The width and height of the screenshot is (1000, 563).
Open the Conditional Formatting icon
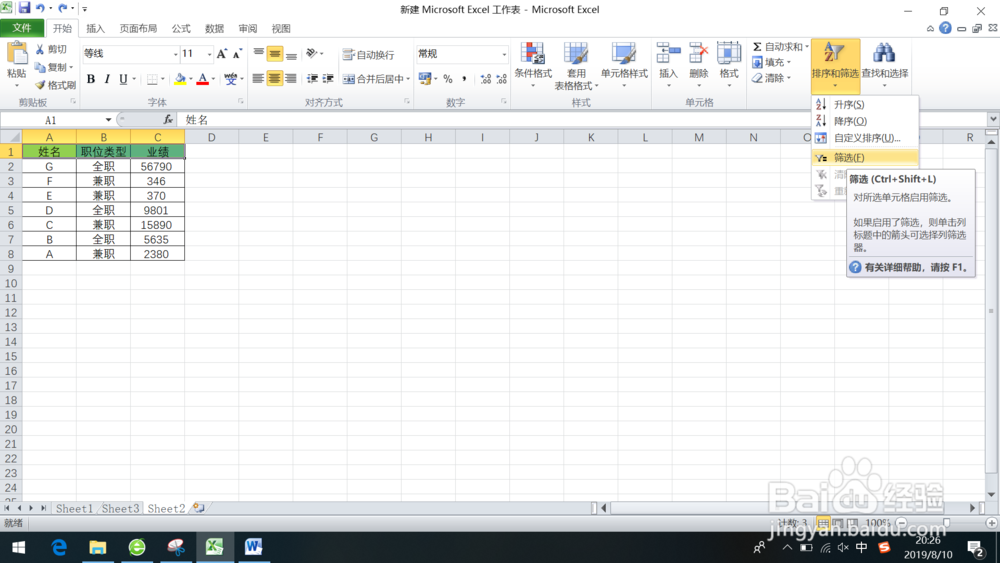(533, 54)
